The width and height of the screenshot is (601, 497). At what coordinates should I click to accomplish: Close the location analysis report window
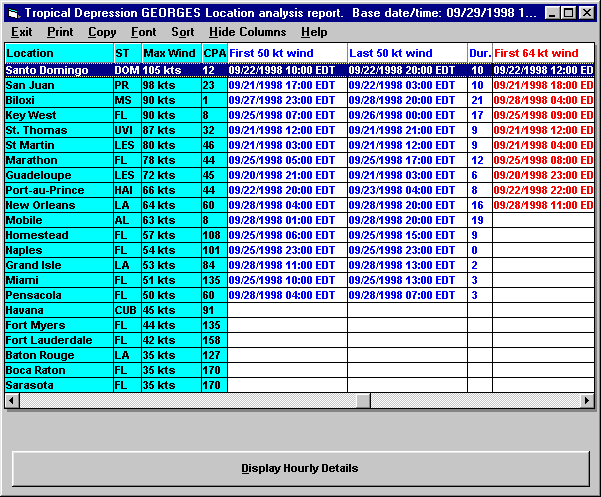pyautogui.click(x=586, y=13)
